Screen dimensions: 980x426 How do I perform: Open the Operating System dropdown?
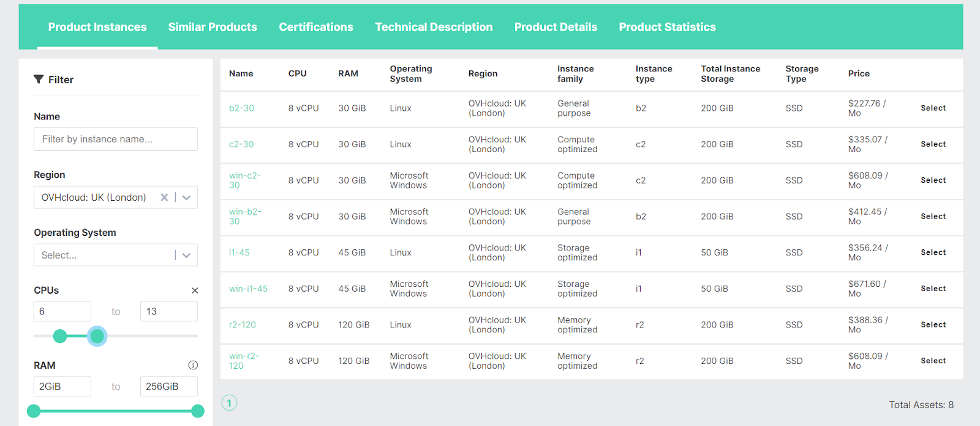(116, 255)
